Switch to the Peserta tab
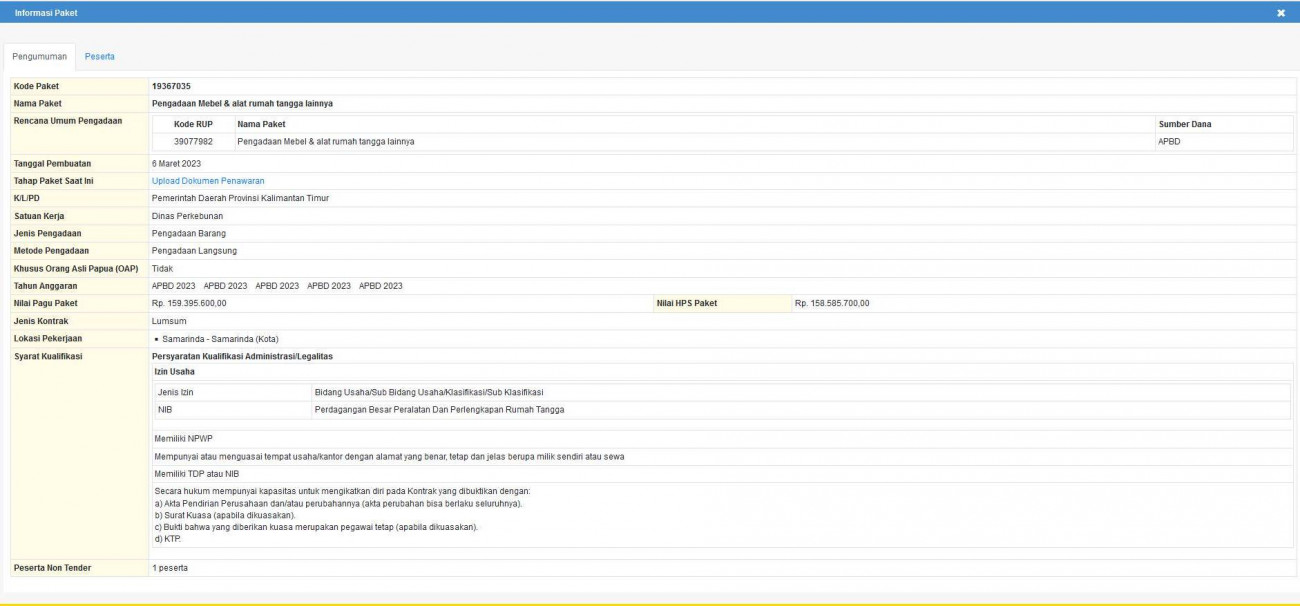 (99, 56)
